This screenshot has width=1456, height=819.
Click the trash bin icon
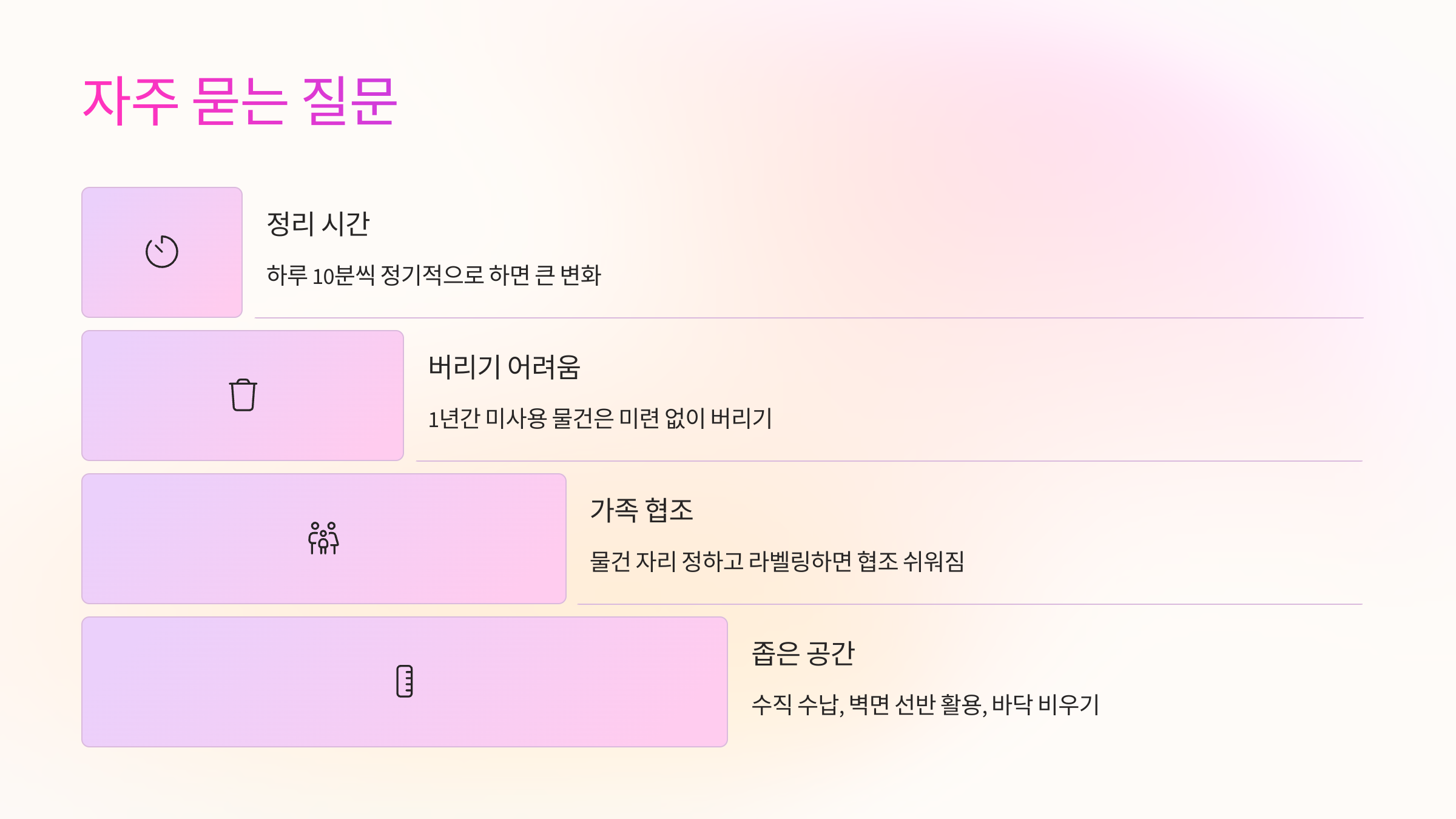tap(243, 395)
